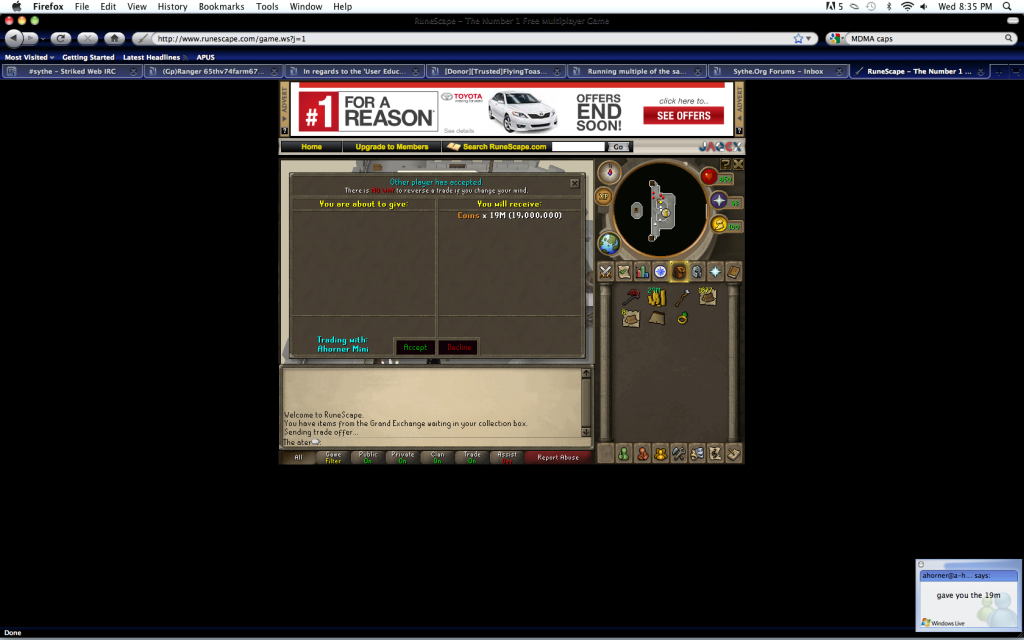Toggle Public chat setting
The height and width of the screenshot is (640, 1024).
[x=368, y=458]
